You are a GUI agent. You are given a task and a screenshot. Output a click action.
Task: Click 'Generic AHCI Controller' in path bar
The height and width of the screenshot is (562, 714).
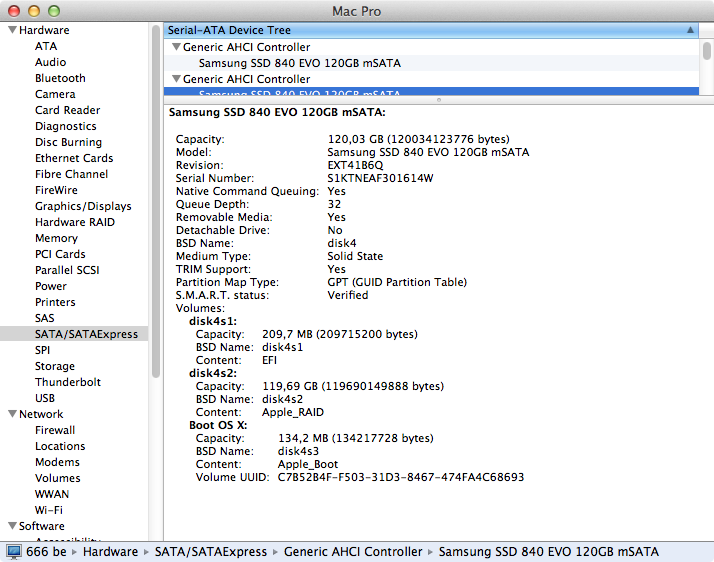[x=353, y=552]
